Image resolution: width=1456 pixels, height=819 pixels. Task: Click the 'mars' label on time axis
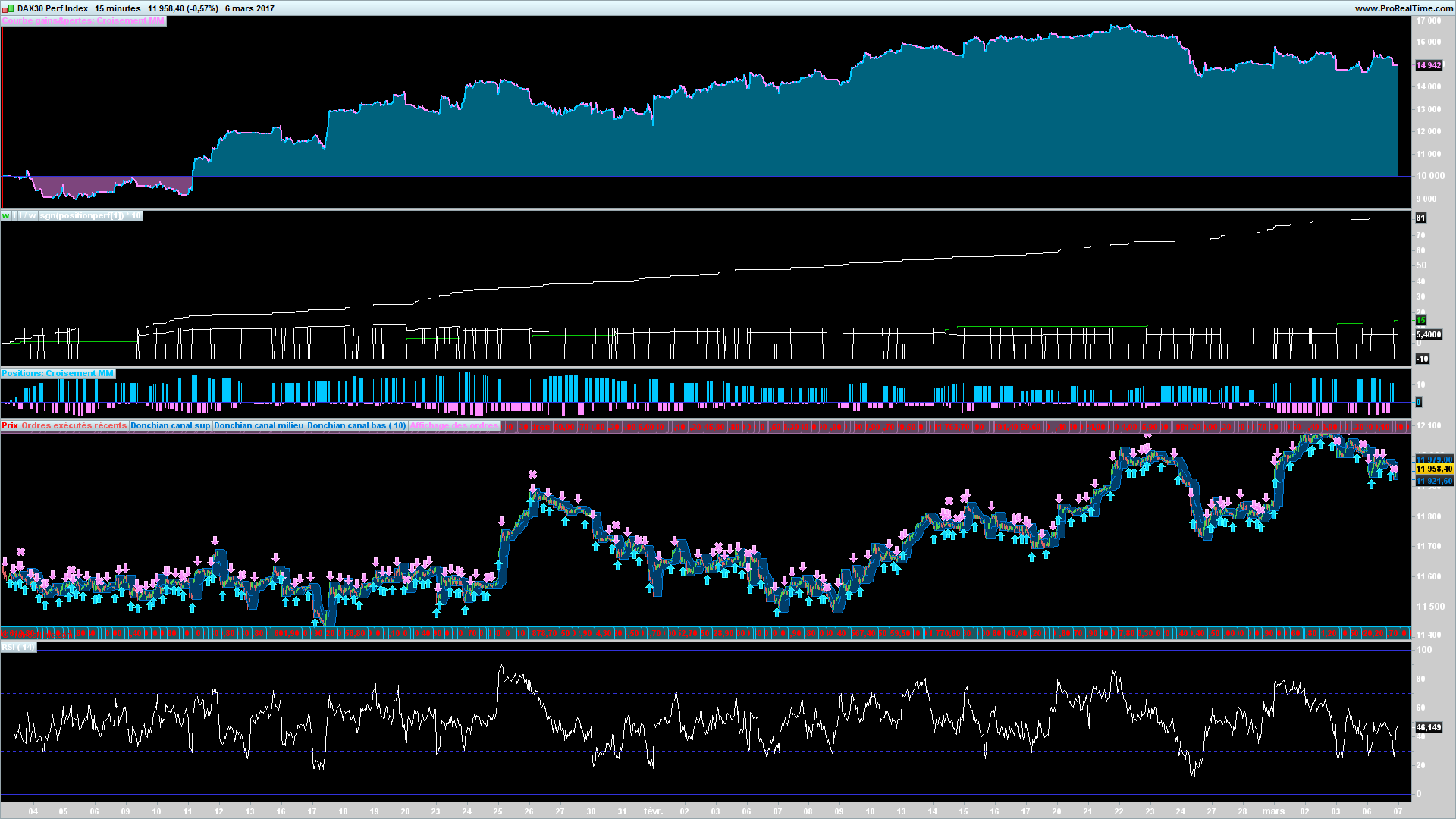(1273, 811)
